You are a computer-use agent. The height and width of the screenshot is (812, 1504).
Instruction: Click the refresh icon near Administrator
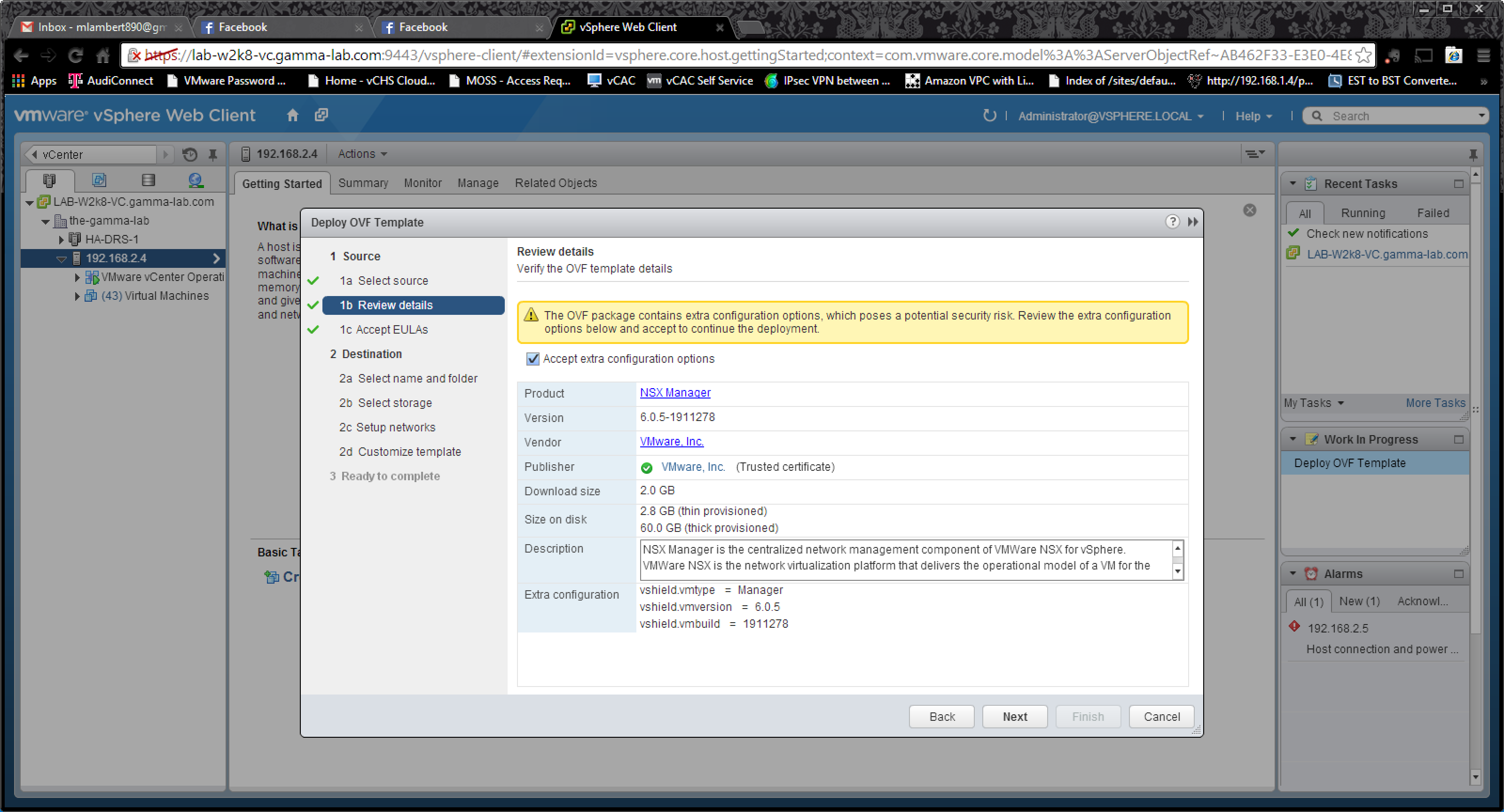(989, 116)
